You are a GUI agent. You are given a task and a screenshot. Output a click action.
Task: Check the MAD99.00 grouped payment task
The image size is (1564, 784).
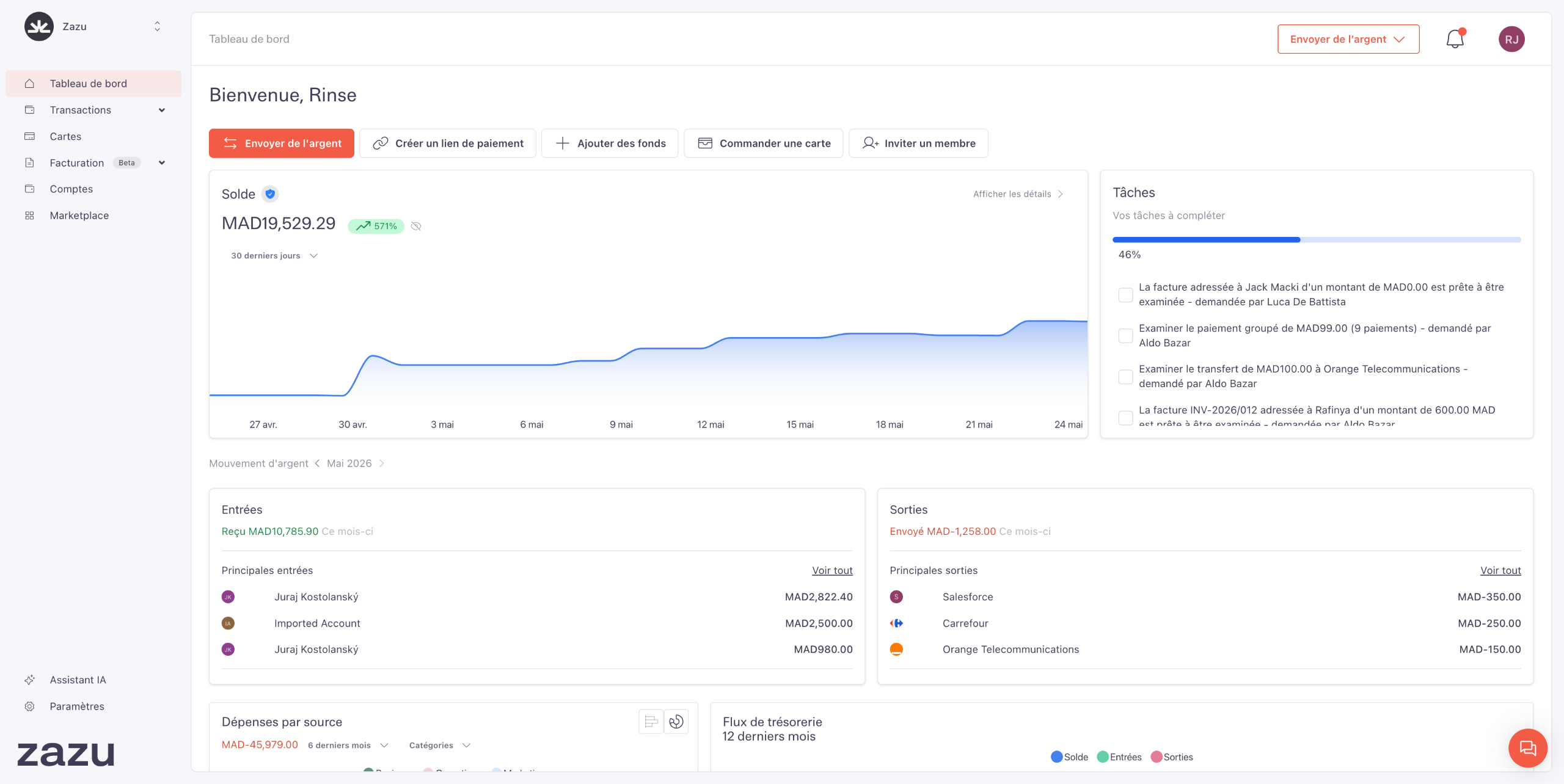(x=1125, y=336)
